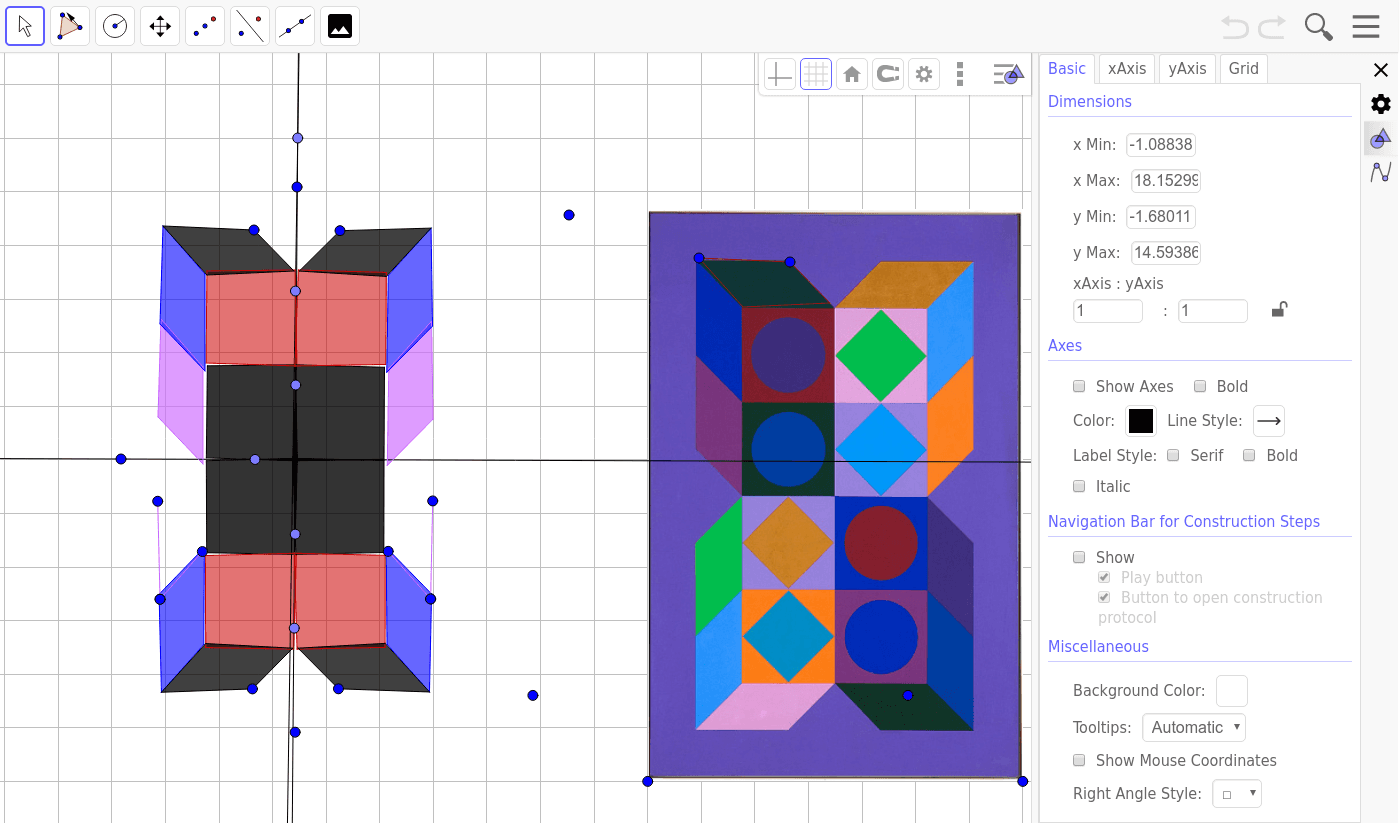
Task: Open Algebra properties curve icon
Action: tap(1381, 172)
